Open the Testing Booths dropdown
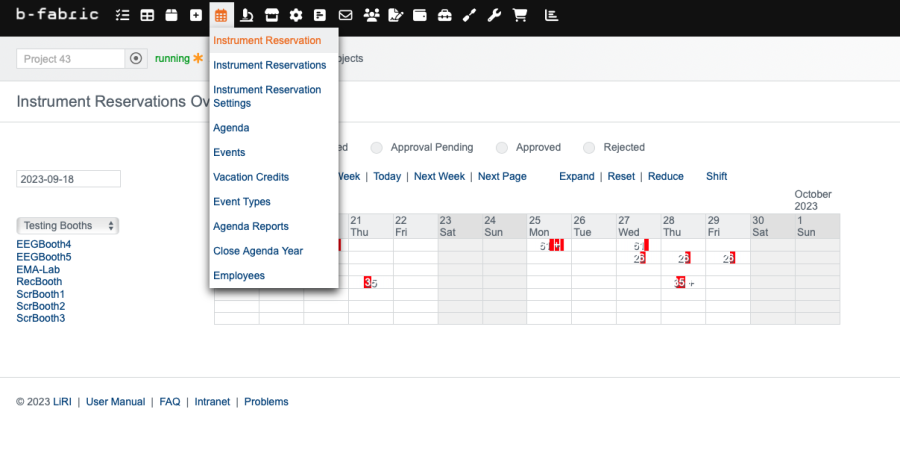900x468 pixels. click(x=68, y=226)
